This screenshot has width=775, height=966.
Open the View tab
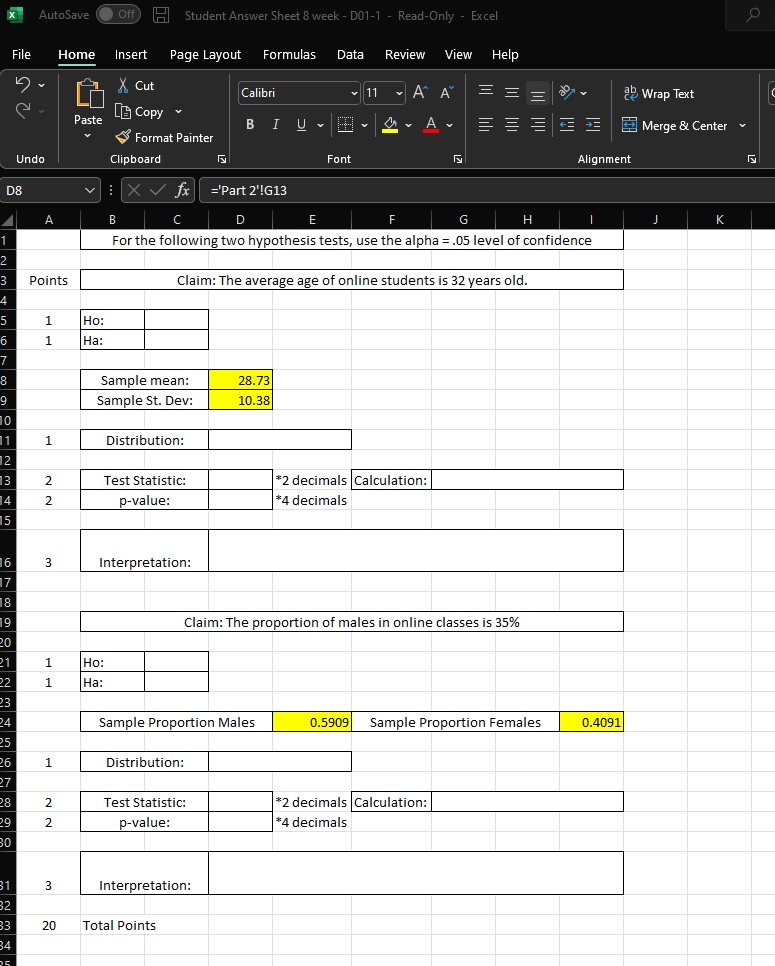[458, 54]
